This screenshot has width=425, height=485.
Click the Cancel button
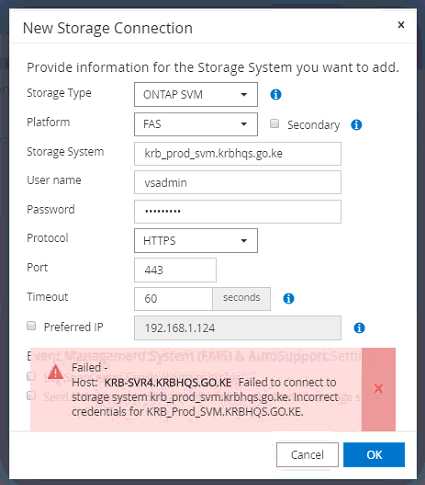pyautogui.click(x=307, y=455)
